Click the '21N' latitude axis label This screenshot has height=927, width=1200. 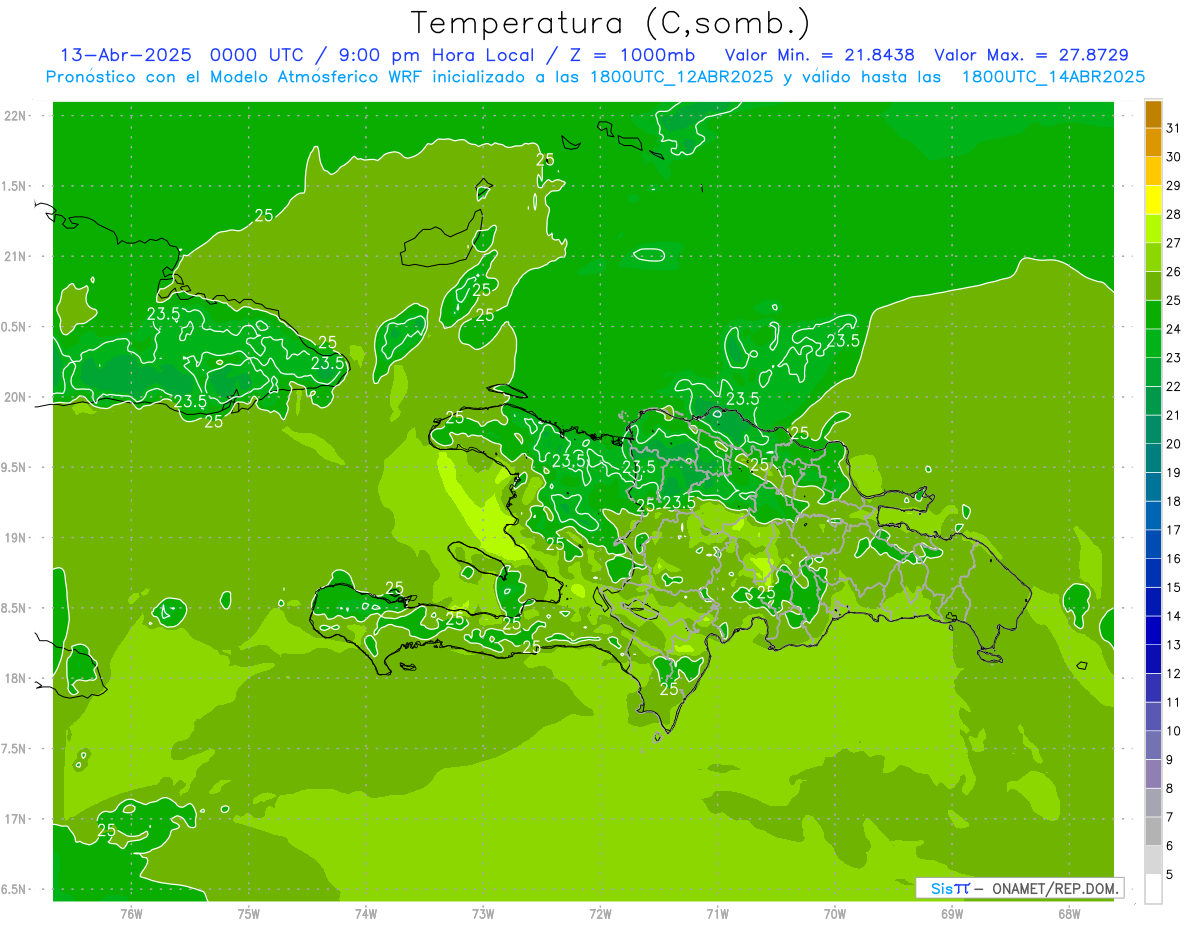[16, 256]
